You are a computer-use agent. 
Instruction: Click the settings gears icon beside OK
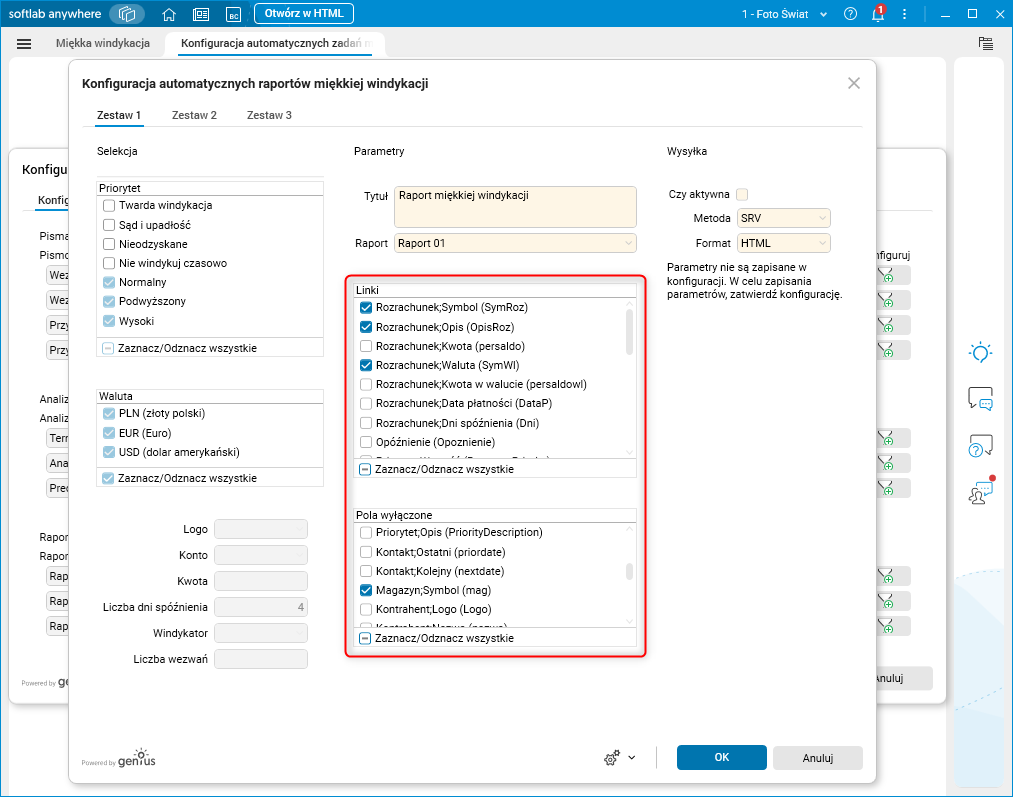612,758
